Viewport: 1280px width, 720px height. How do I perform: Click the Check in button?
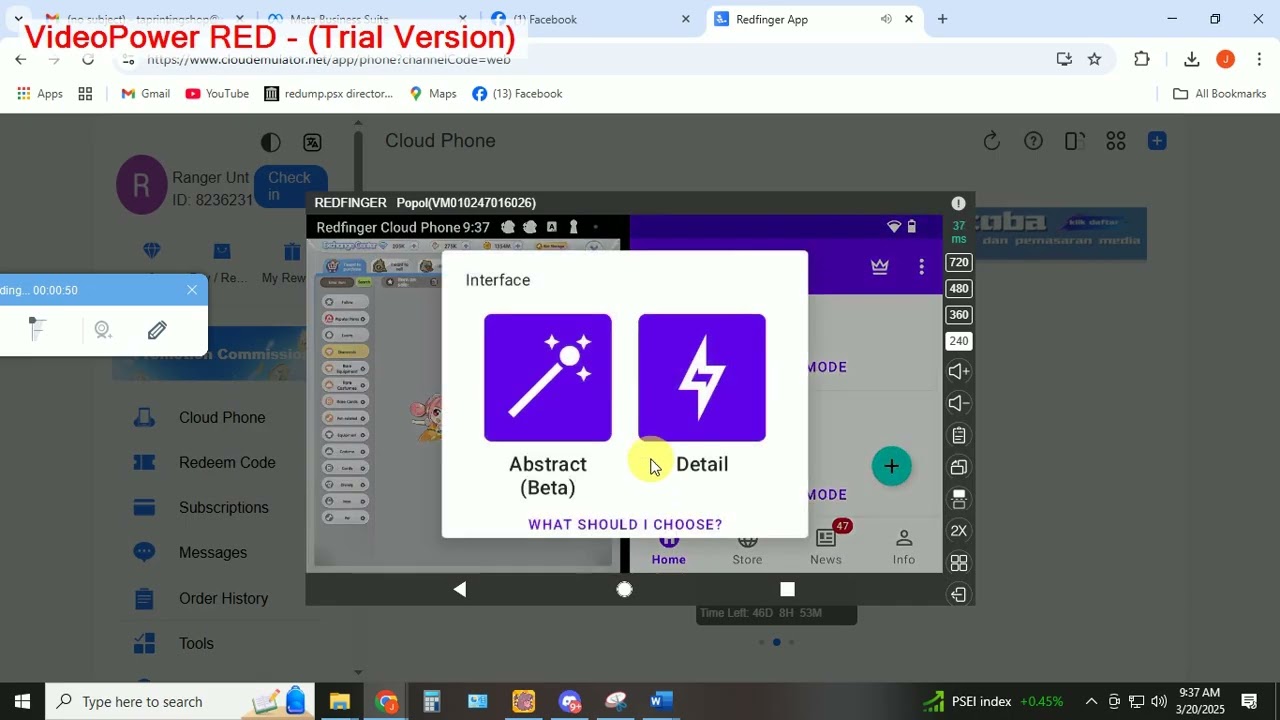[290, 186]
